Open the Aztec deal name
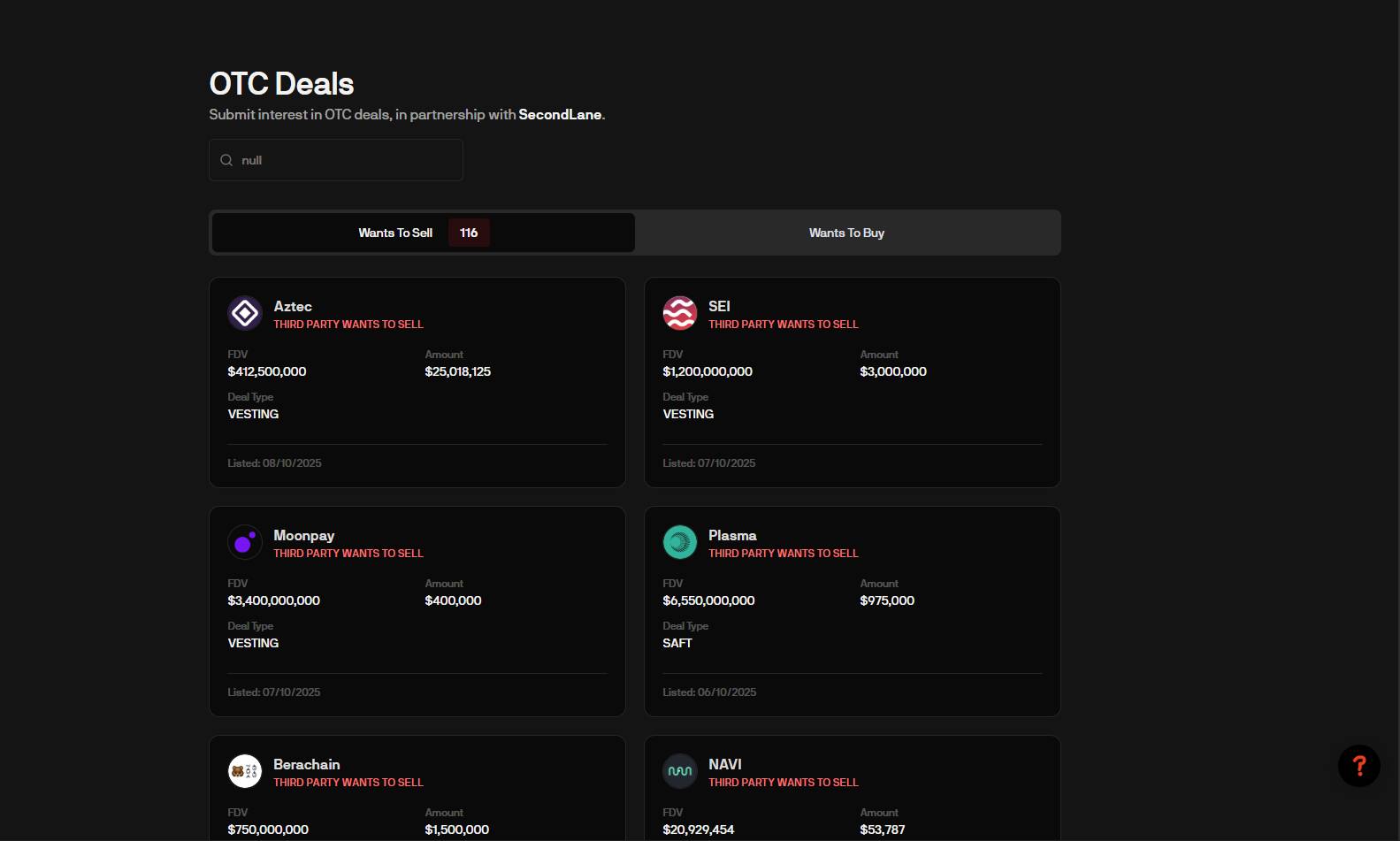 pyautogui.click(x=293, y=306)
